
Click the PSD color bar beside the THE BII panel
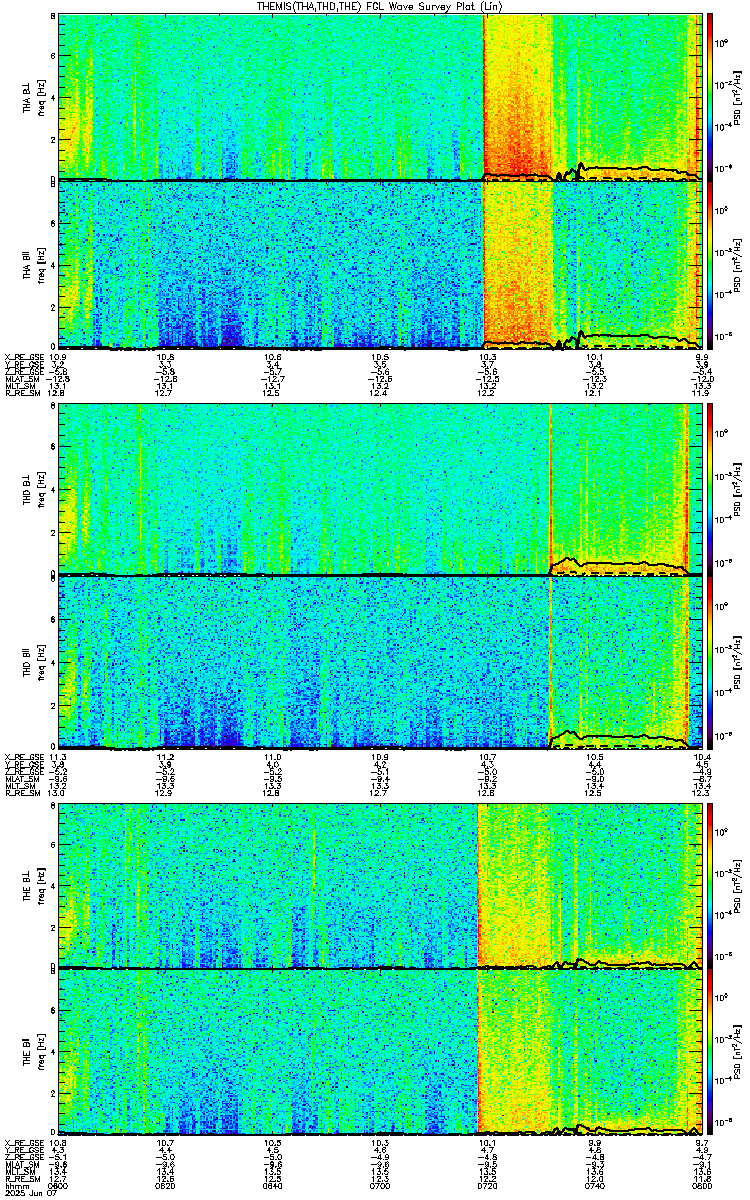(x=710, y=1052)
